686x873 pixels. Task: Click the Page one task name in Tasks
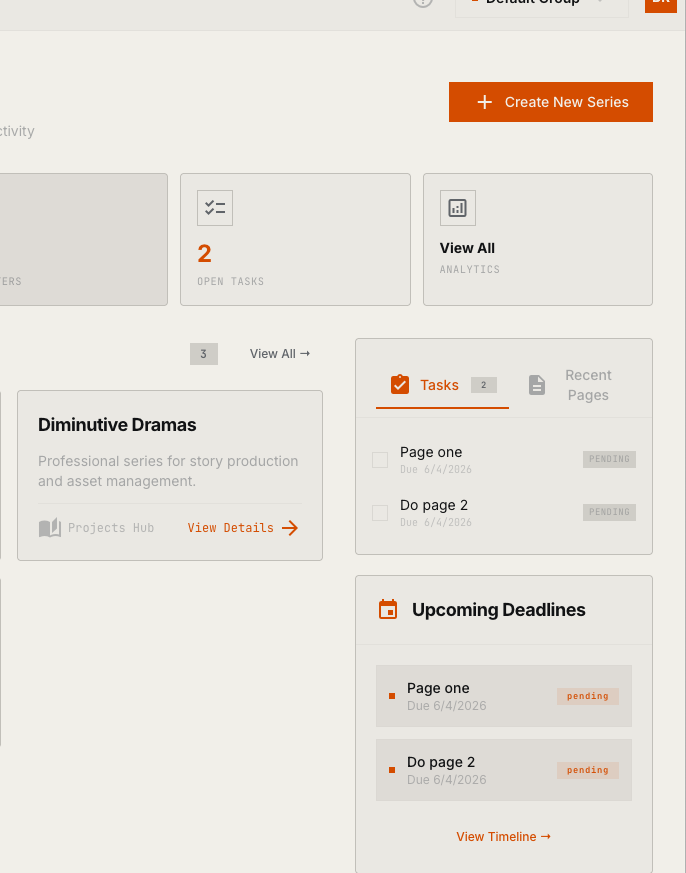coord(431,452)
